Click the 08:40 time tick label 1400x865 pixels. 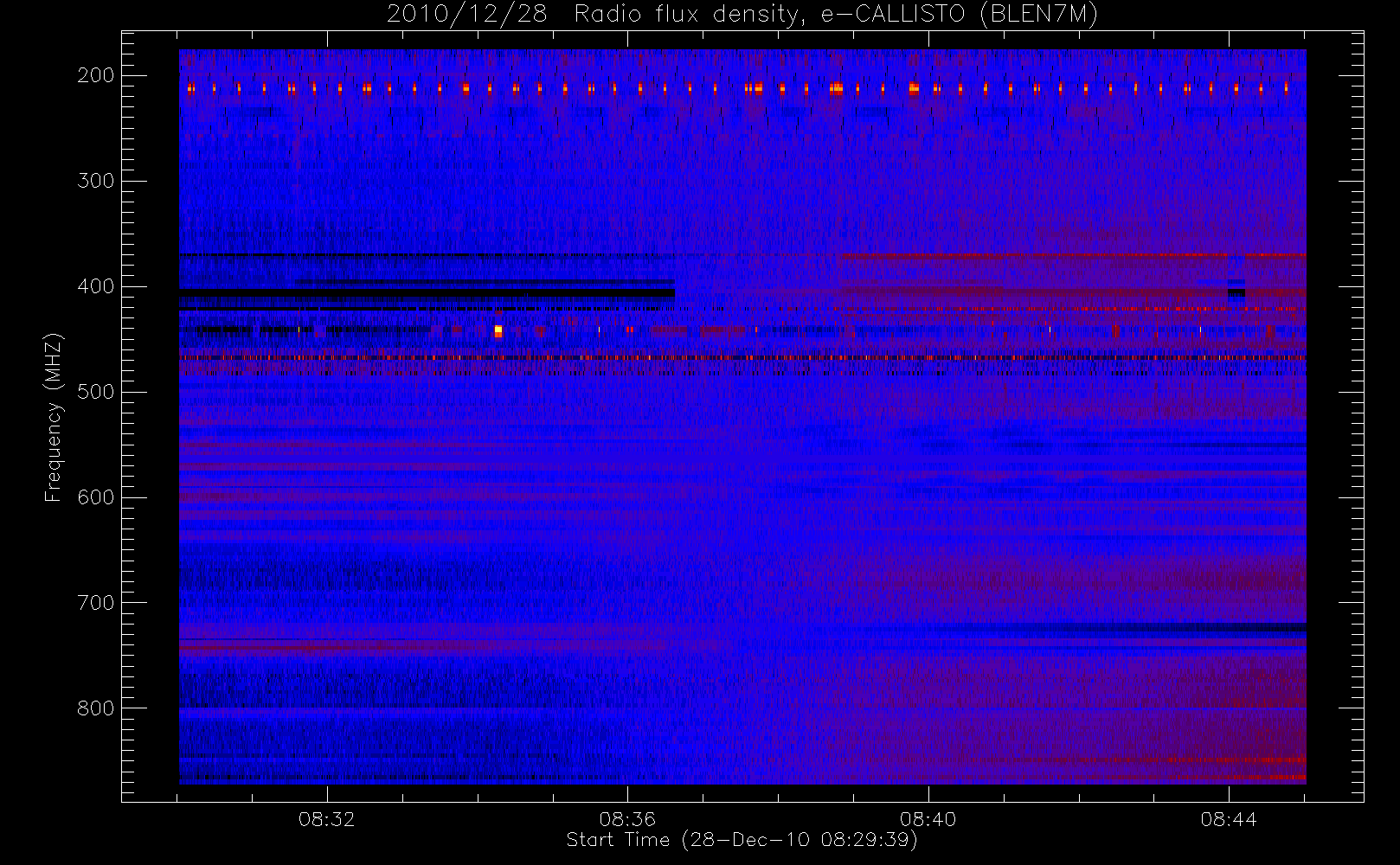[928, 819]
